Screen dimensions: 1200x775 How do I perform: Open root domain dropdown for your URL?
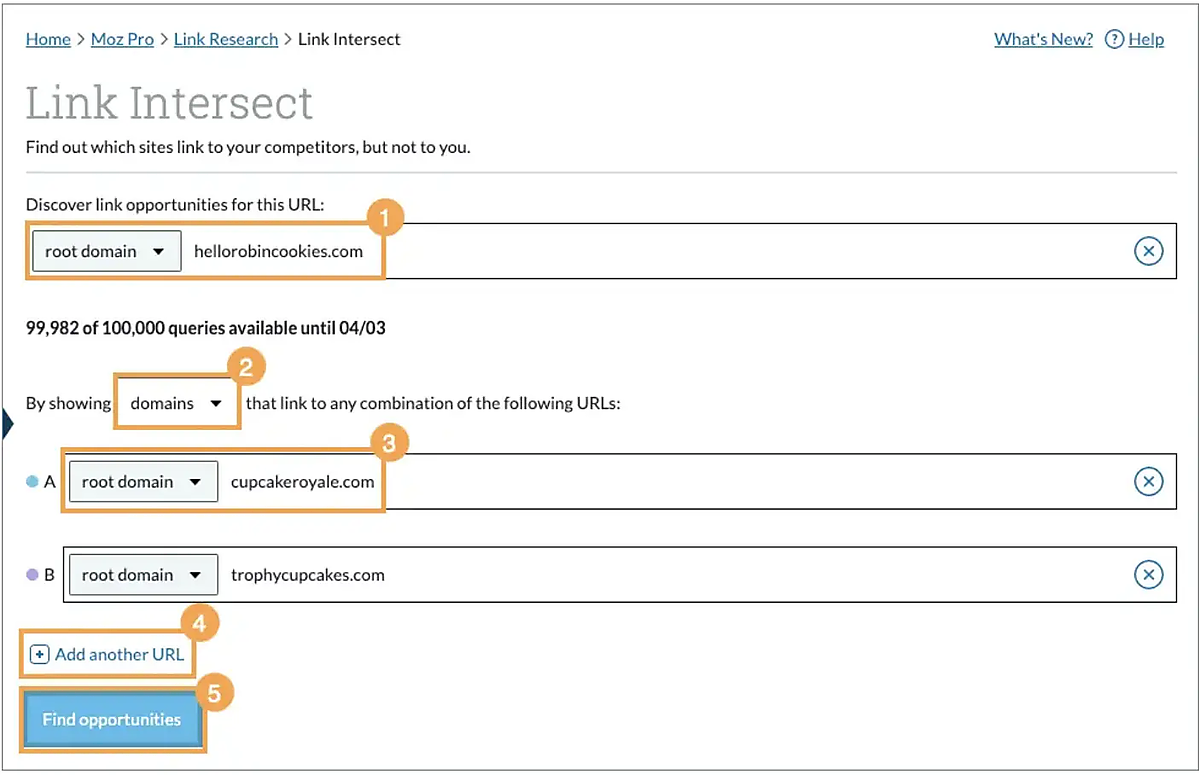tap(106, 252)
